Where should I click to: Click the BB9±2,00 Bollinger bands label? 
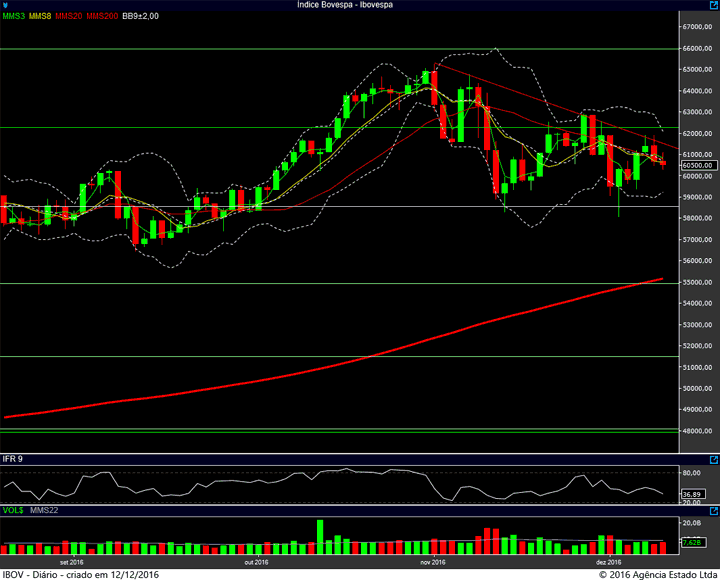click(141, 16)
